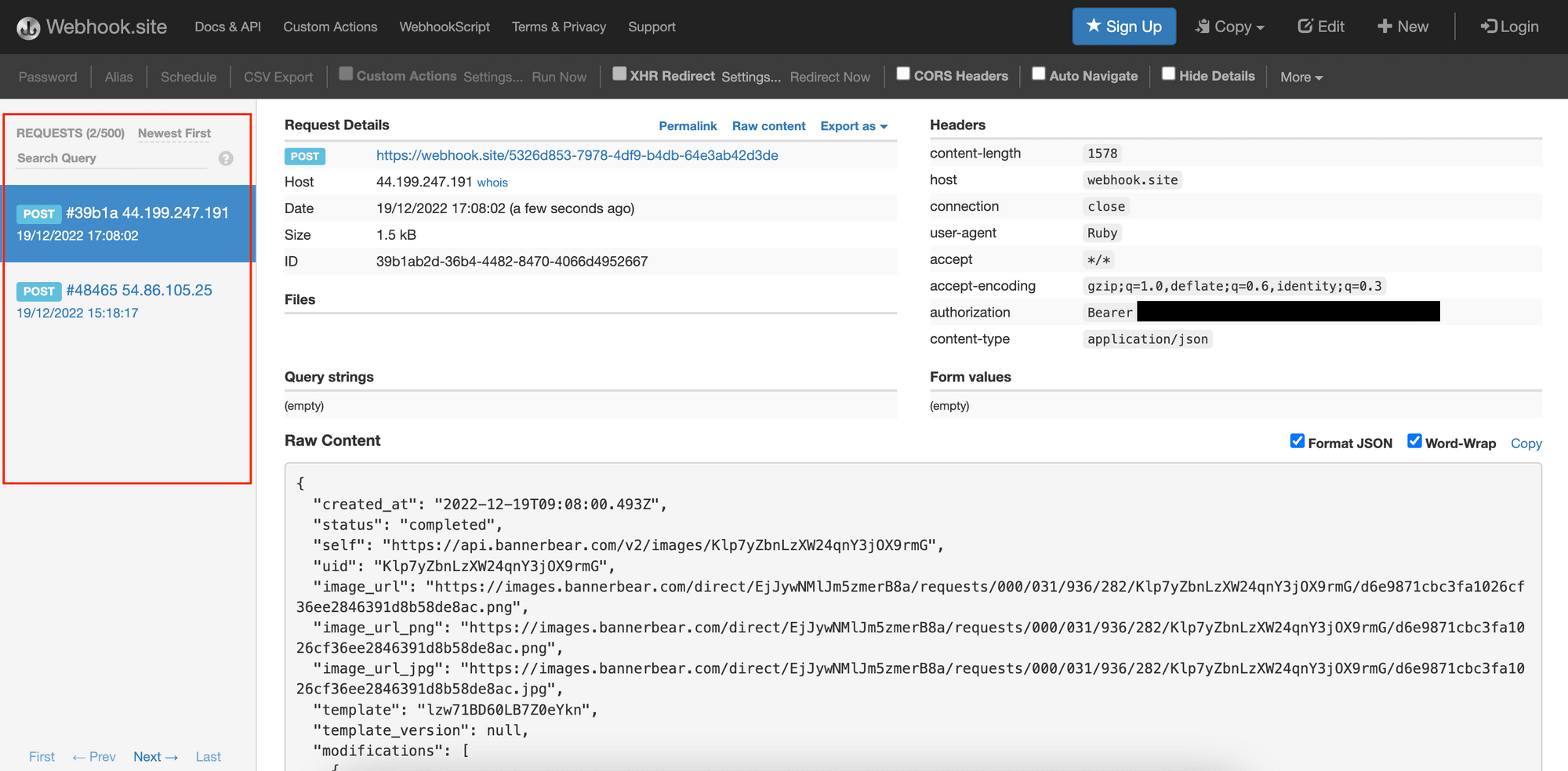Click the whois link beside host IP
1568x771 pixels.
(492, 183)
